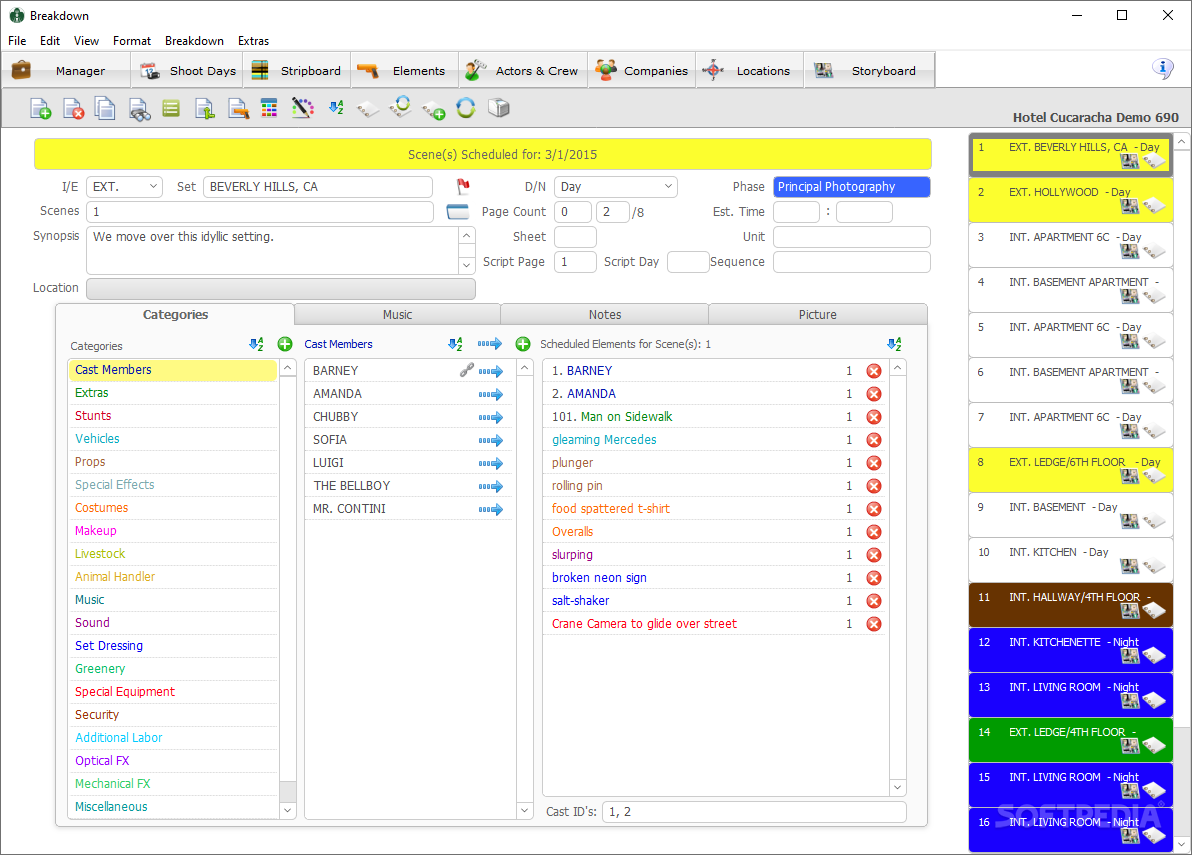
Task: Click the add new breakdown sheet icon
Action: (40, 109)
